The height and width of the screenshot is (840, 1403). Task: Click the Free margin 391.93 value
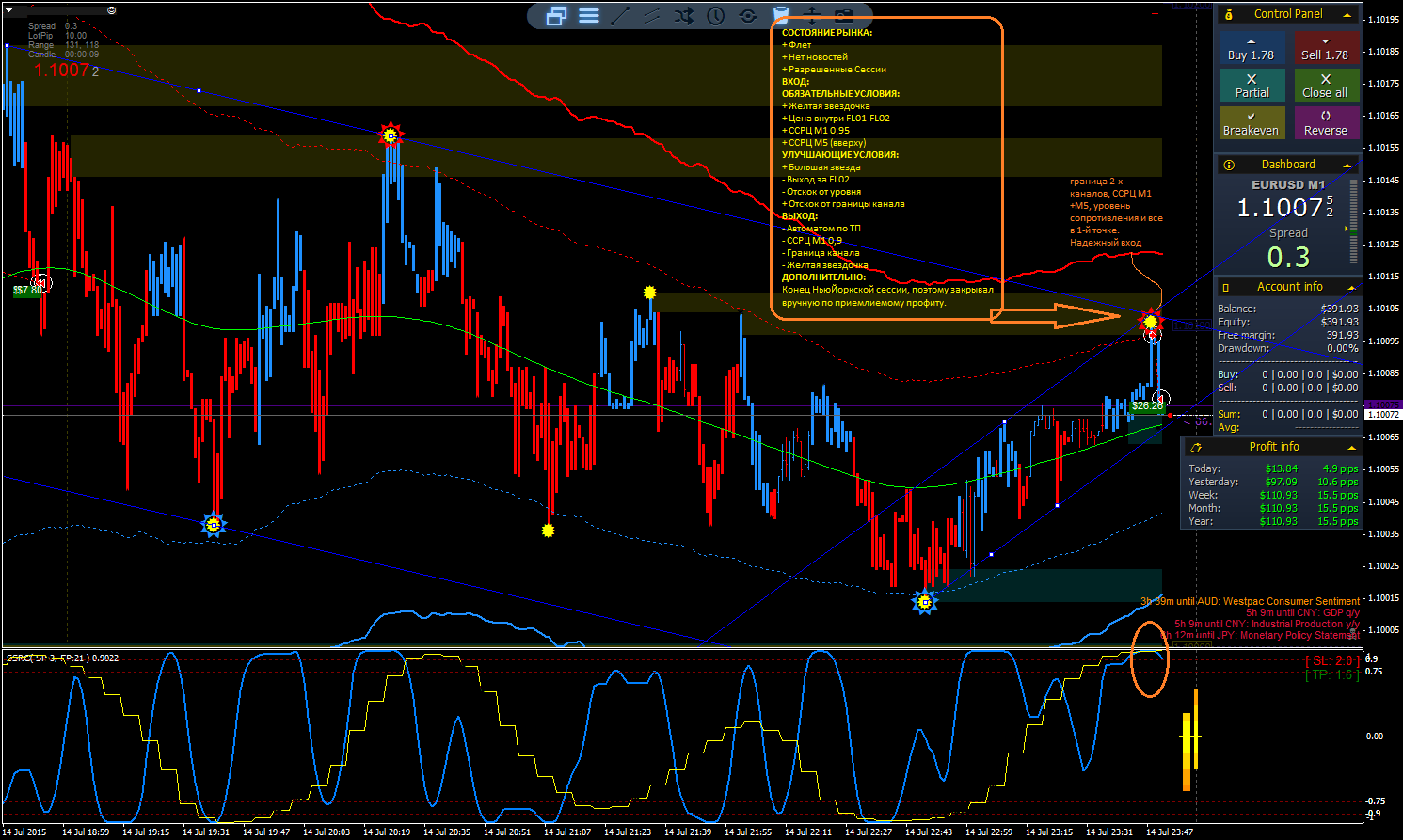pos(1342,335)
